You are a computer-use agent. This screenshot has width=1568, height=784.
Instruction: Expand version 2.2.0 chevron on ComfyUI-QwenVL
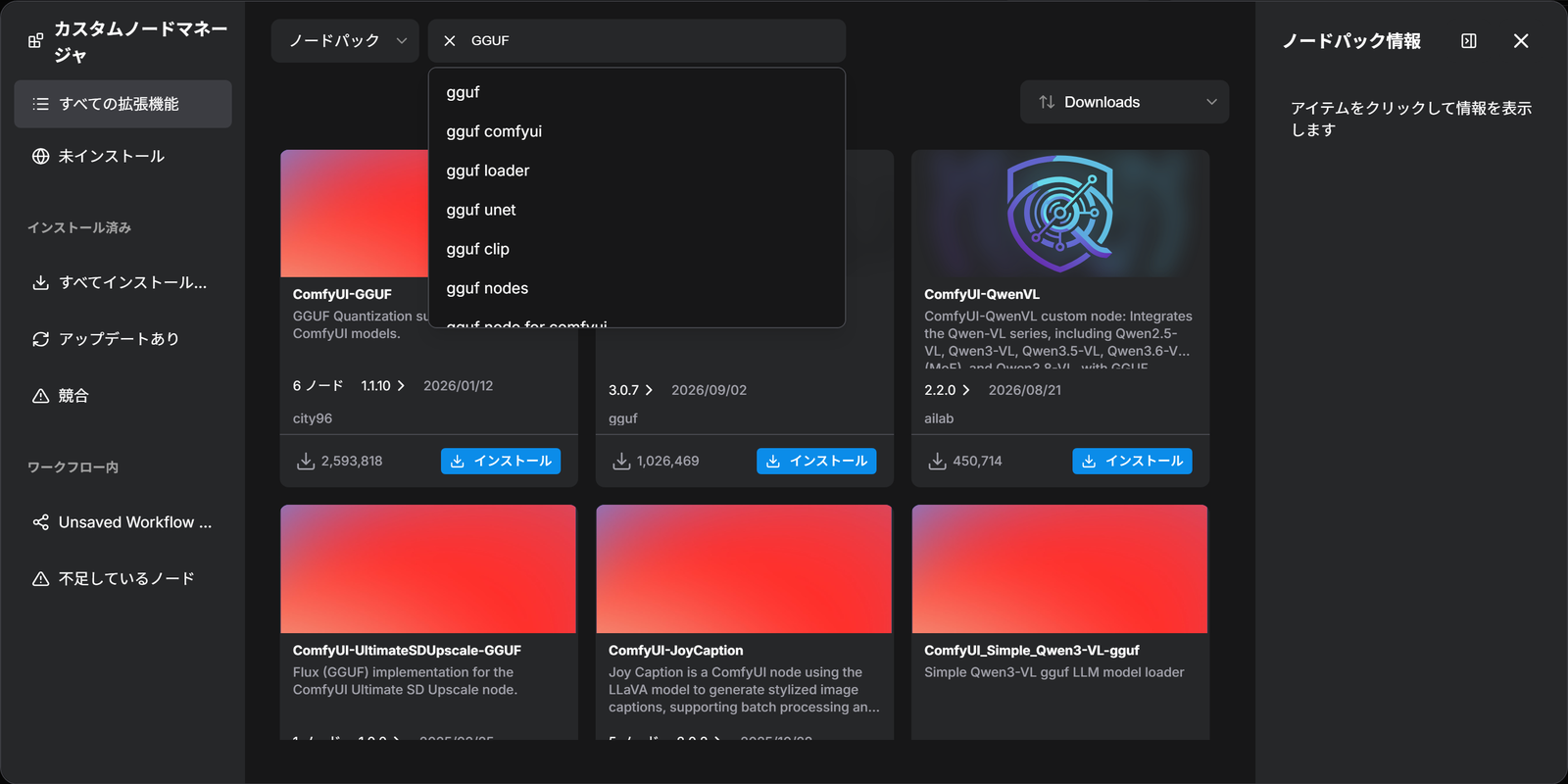(x=965, y=390)
